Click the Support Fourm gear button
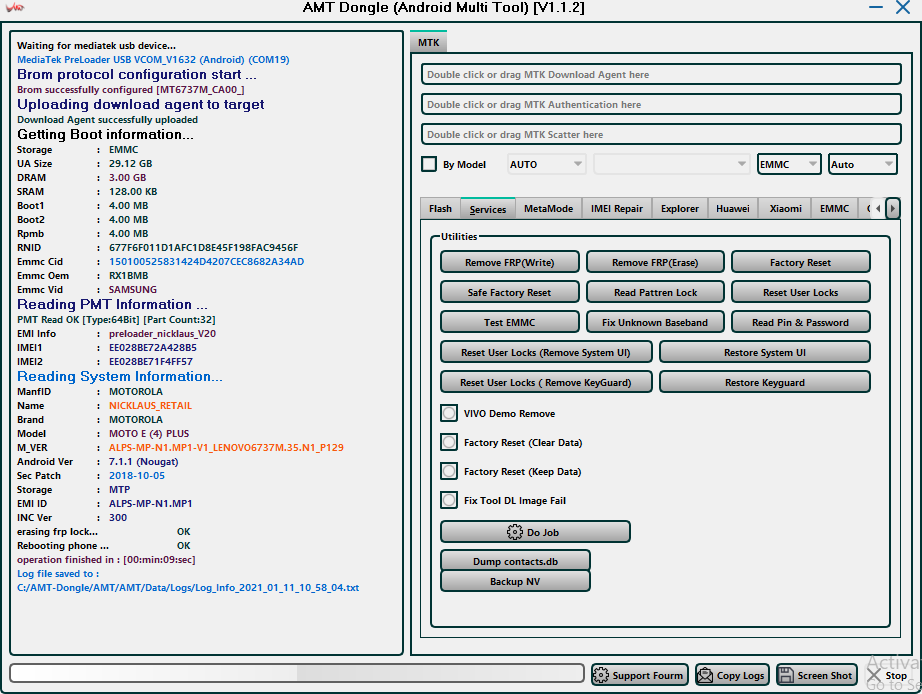The width and height of the screenshot is (922, 694). [639, 675]
